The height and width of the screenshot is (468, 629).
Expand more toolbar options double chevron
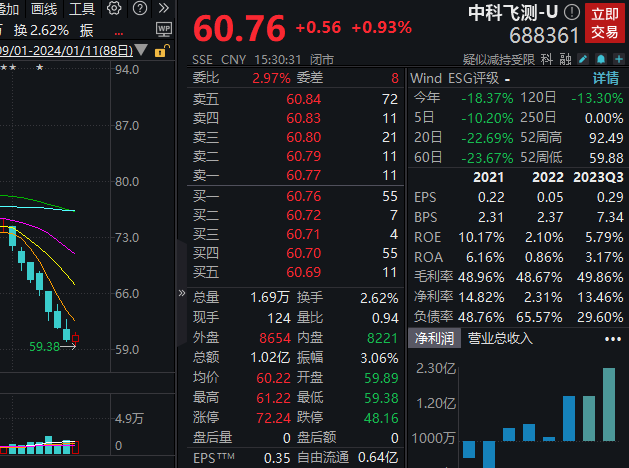click(x=163, y=8)
